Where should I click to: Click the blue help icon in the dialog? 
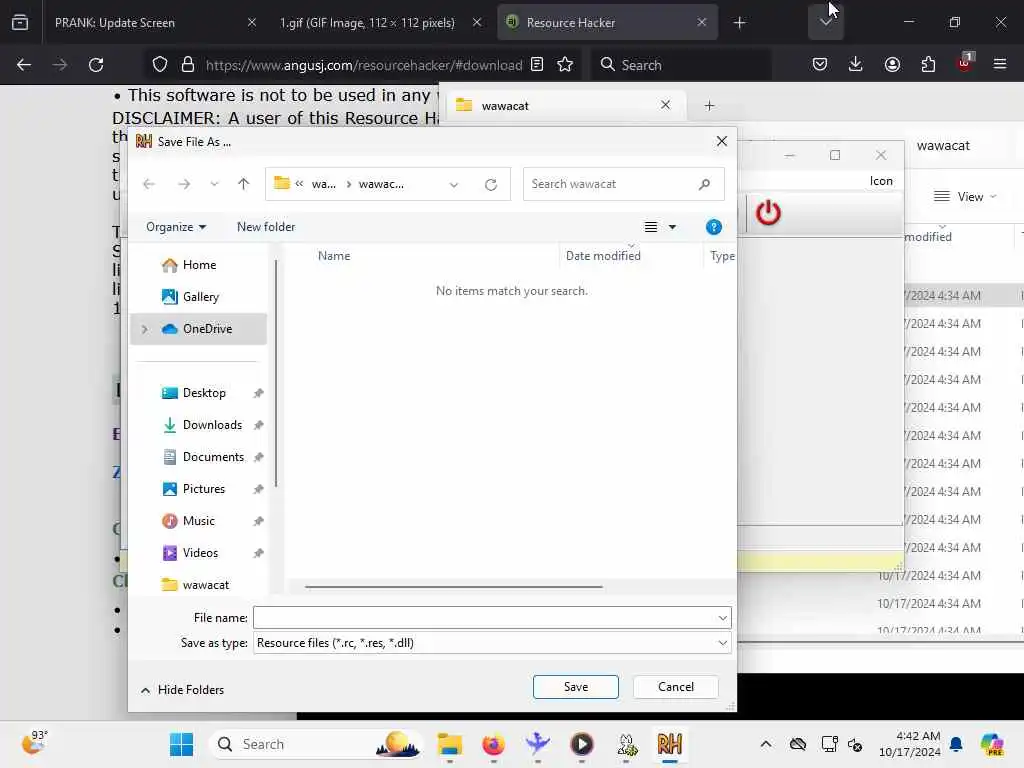(x=713, y=227)
